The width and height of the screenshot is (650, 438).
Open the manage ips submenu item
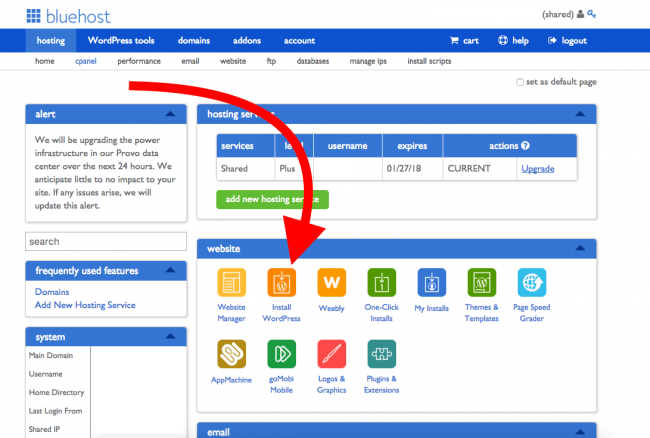pos(368,61)
